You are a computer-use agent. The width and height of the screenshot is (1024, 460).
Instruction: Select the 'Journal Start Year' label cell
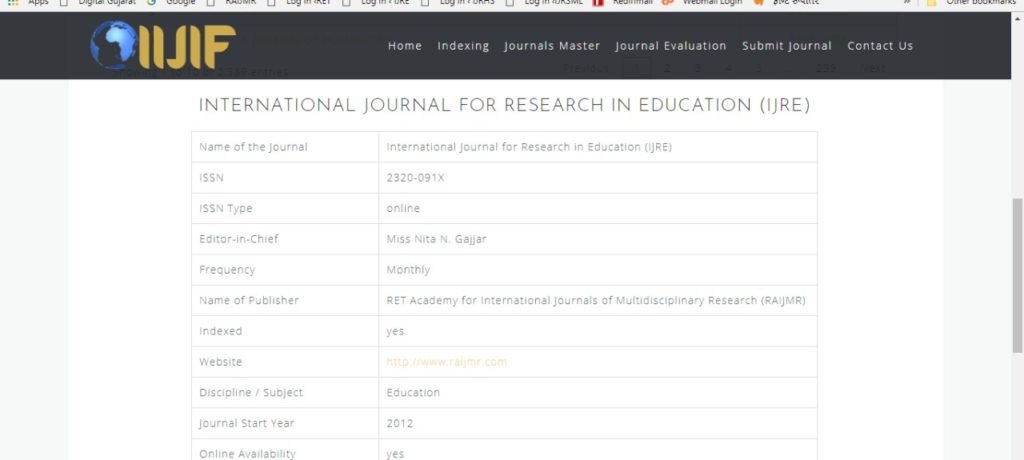coord(285,423)
